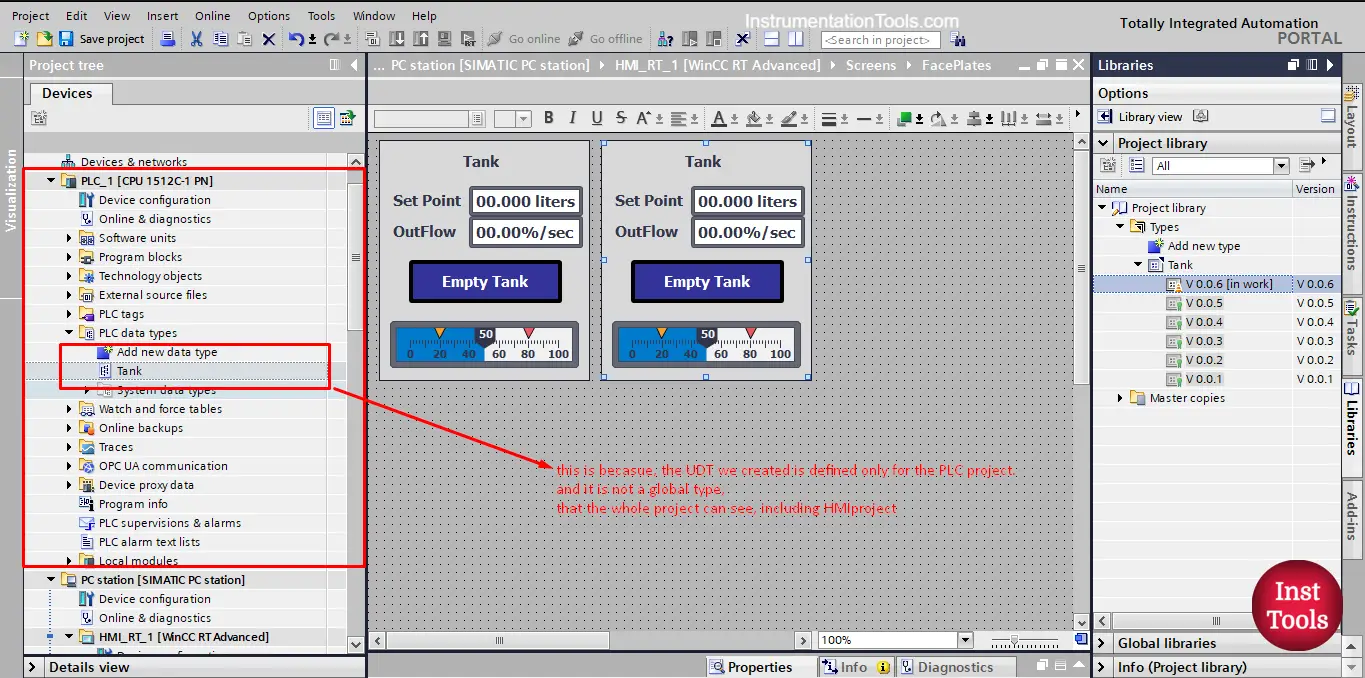Click the Accessible devices icon

[665, 39]
